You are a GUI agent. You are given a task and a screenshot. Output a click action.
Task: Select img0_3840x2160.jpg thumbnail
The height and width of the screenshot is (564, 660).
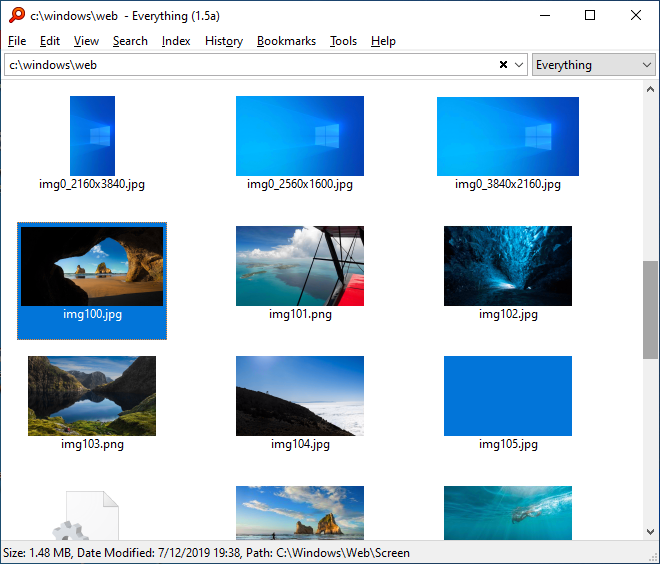[508, 136]
